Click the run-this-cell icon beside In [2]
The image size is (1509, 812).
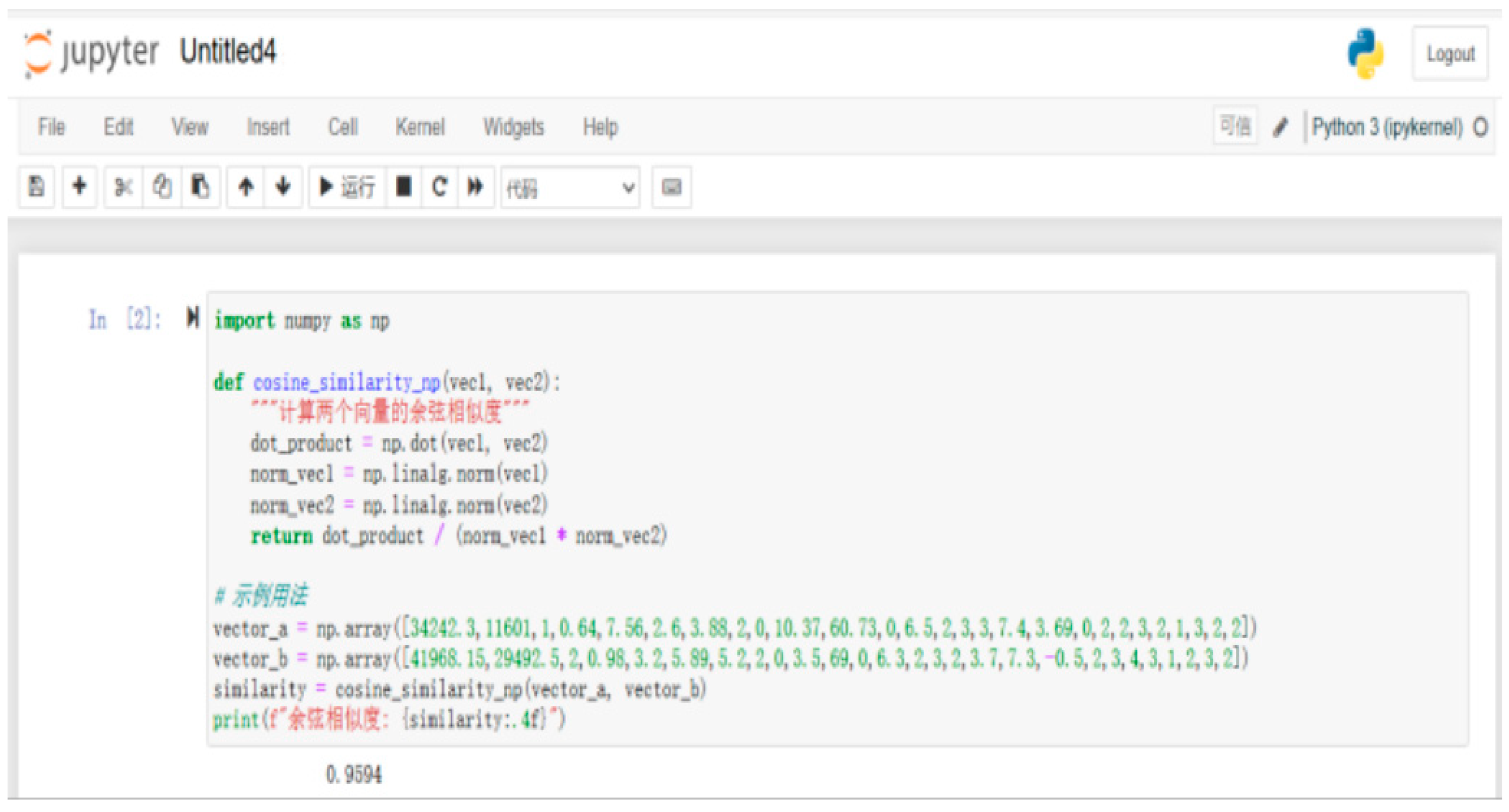193,319
